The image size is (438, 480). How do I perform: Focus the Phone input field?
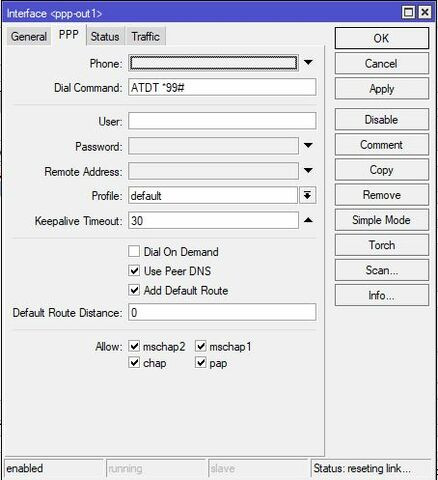tap(213, 63)
